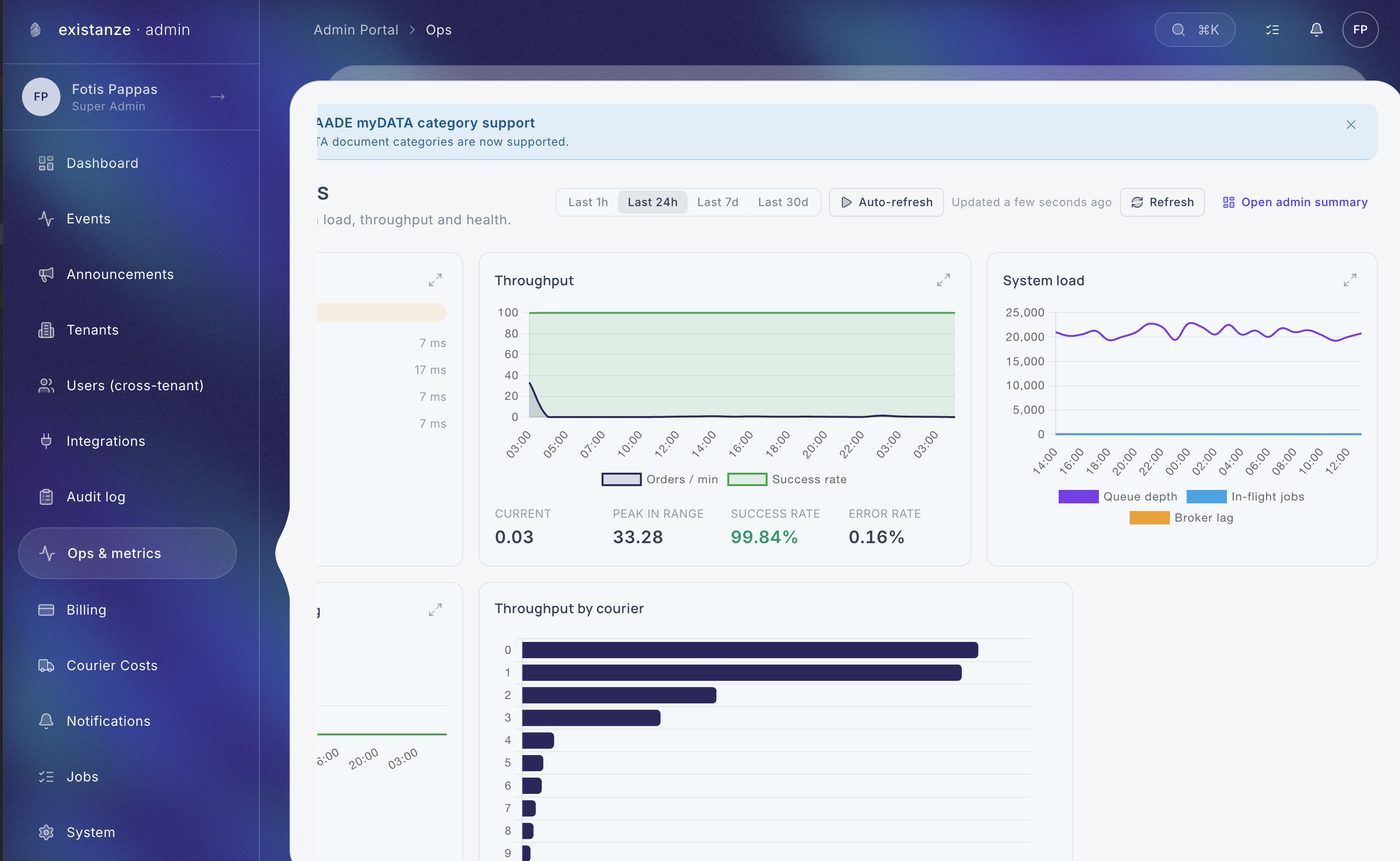Expand the partially hidden bottom-left chart card

(x=435, y=610)
